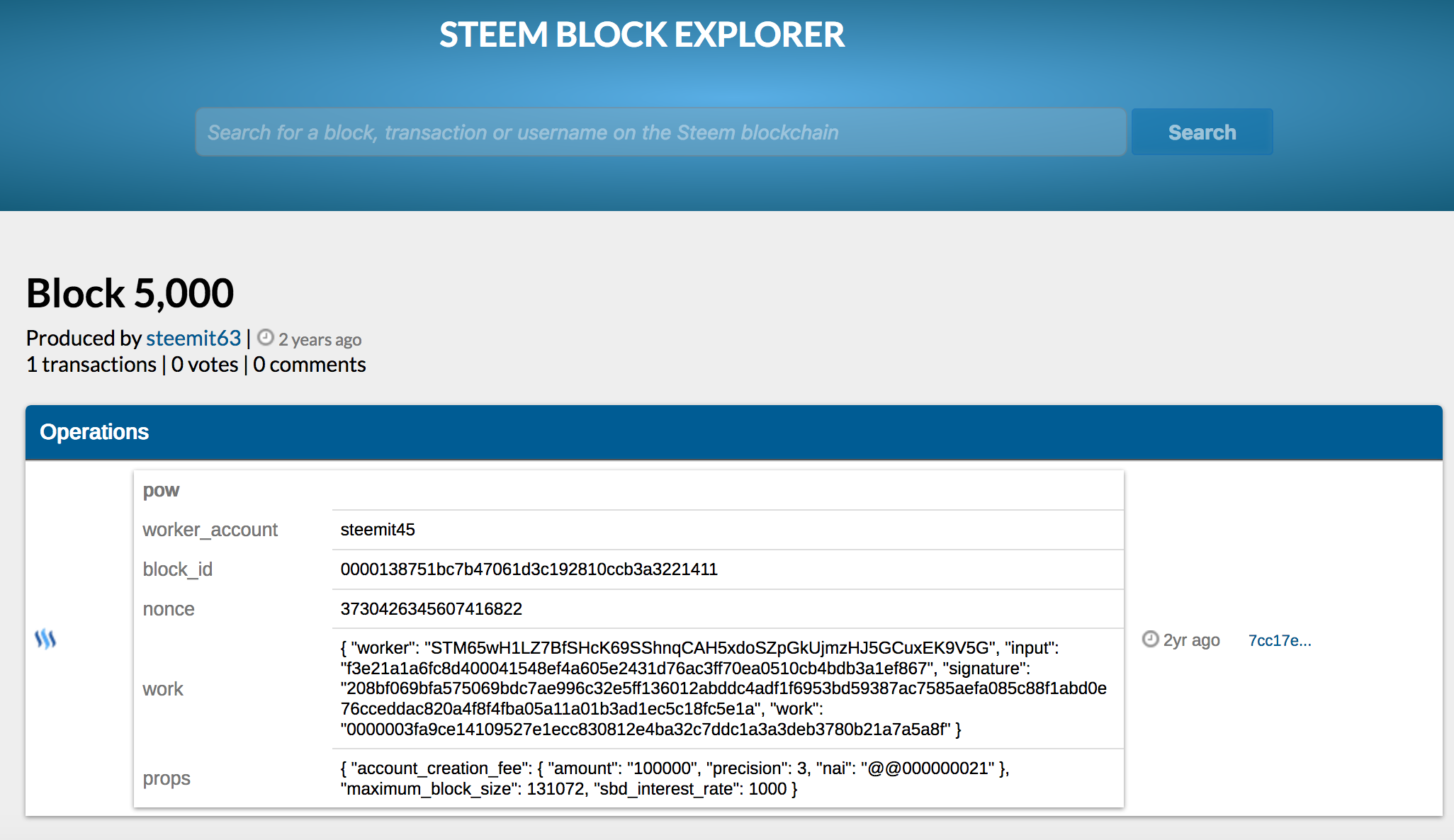Click the block_id hash value

(529, 569)
